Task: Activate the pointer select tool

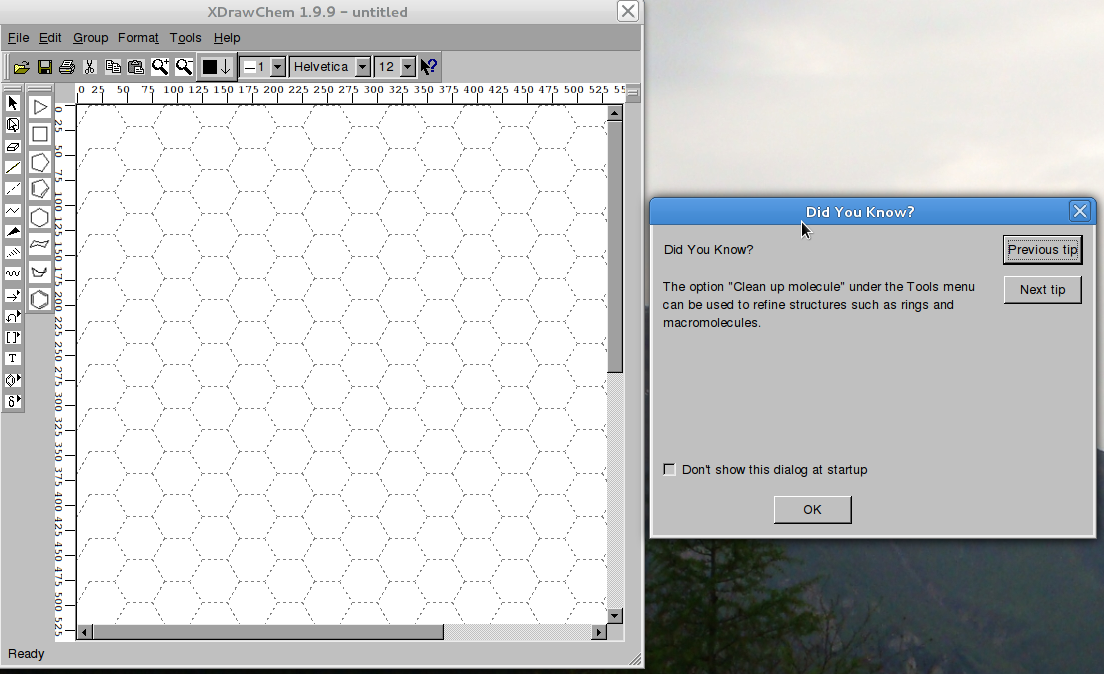Action: 13,104
